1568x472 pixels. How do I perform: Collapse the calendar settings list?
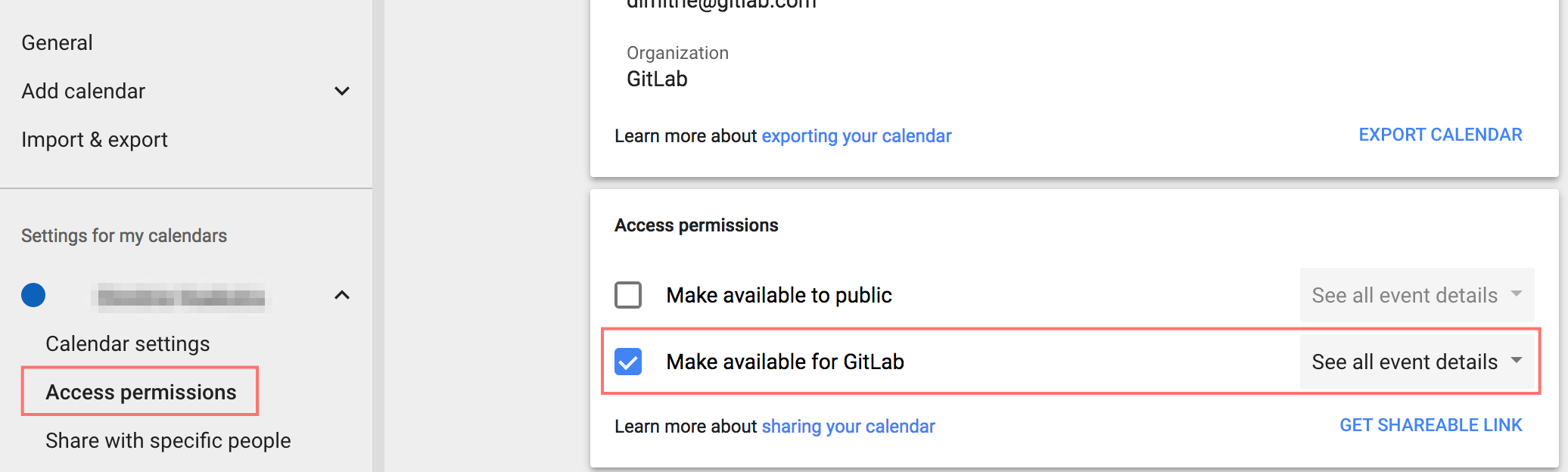[343, 294]
